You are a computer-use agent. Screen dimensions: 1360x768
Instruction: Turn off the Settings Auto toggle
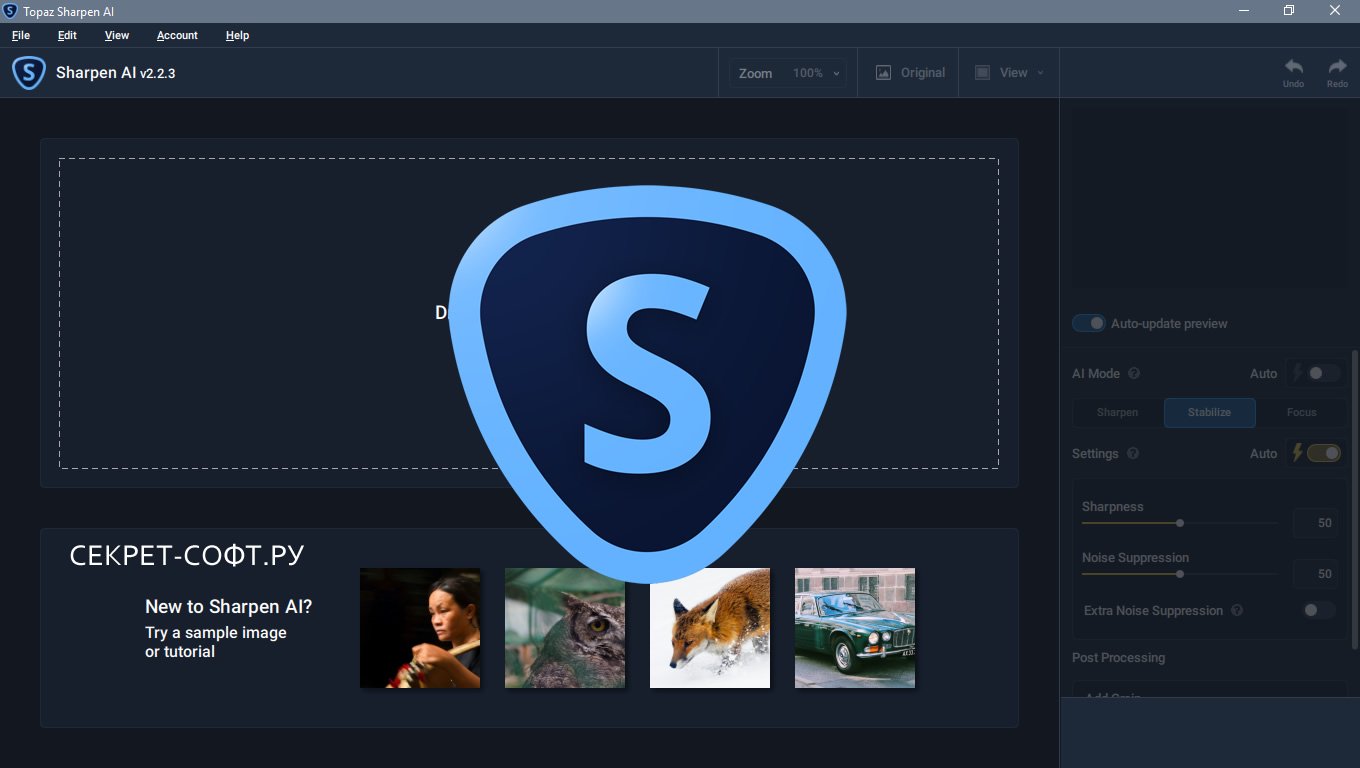[x=1323, y=453]
